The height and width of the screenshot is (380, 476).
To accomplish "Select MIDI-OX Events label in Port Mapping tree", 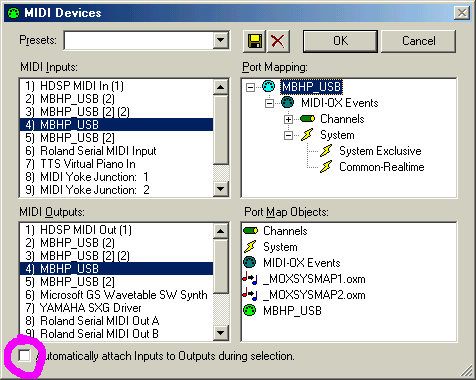I will [340, 103].
